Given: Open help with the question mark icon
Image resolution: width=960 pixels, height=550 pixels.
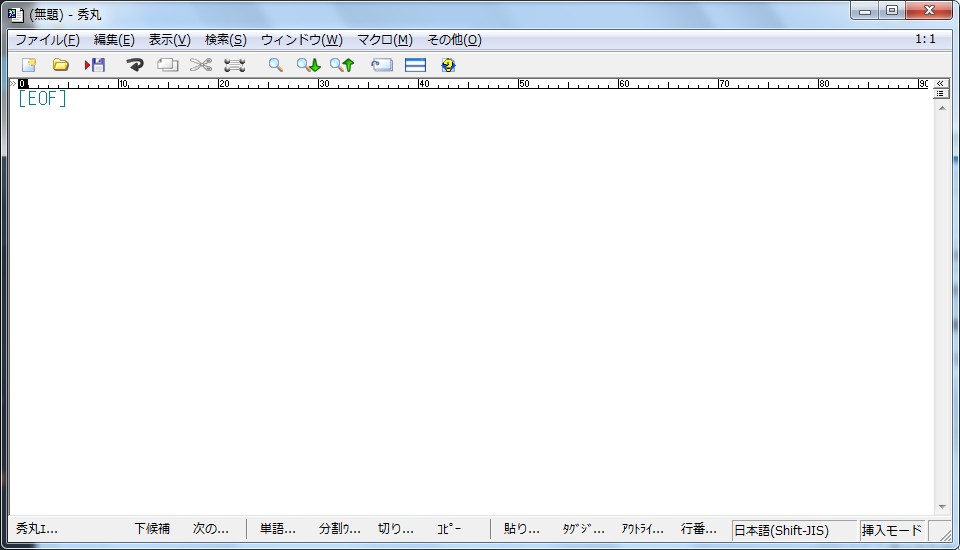Looking at the screenshot, I should point(448,65).
